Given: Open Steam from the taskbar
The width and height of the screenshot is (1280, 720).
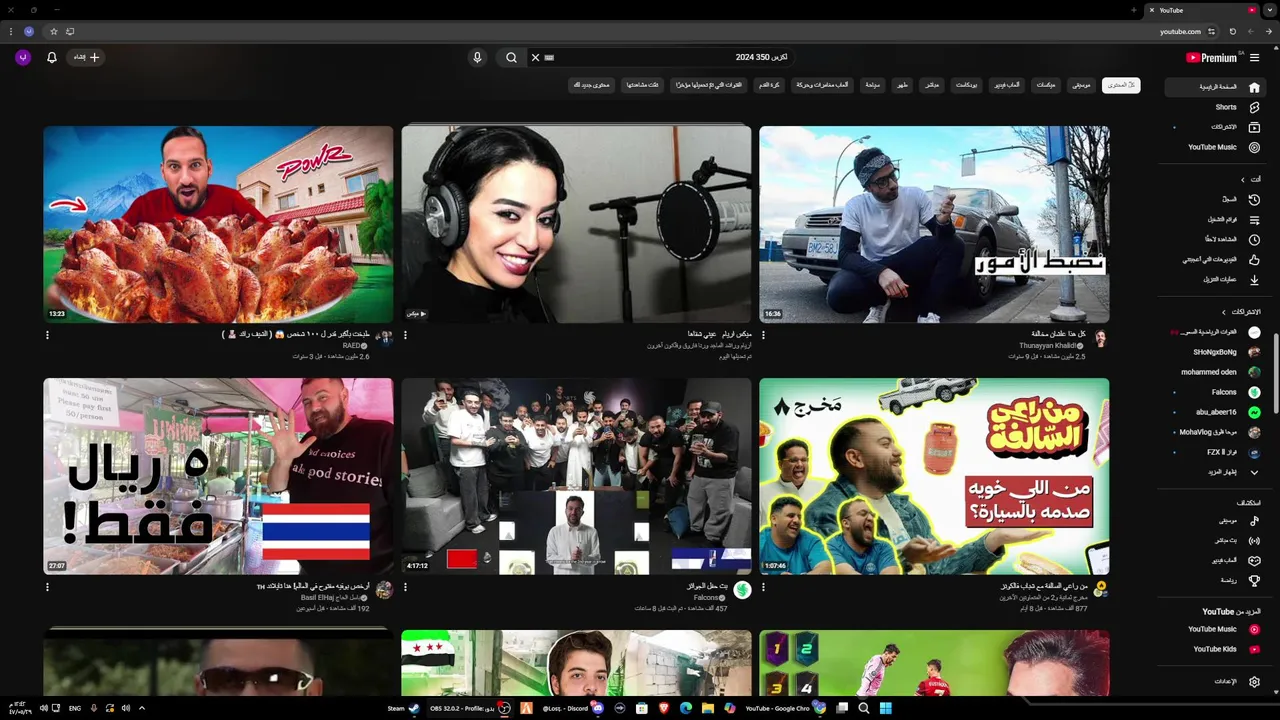Looking at the screenshot, I should click(404, 708).
